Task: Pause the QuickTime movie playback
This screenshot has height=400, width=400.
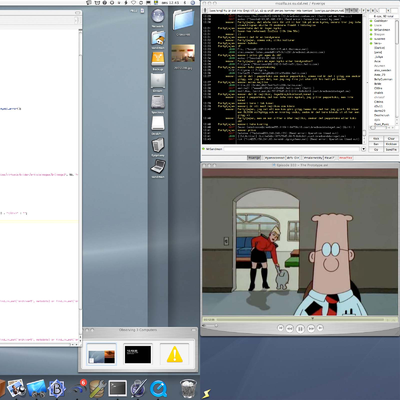Action: point(300,329)
